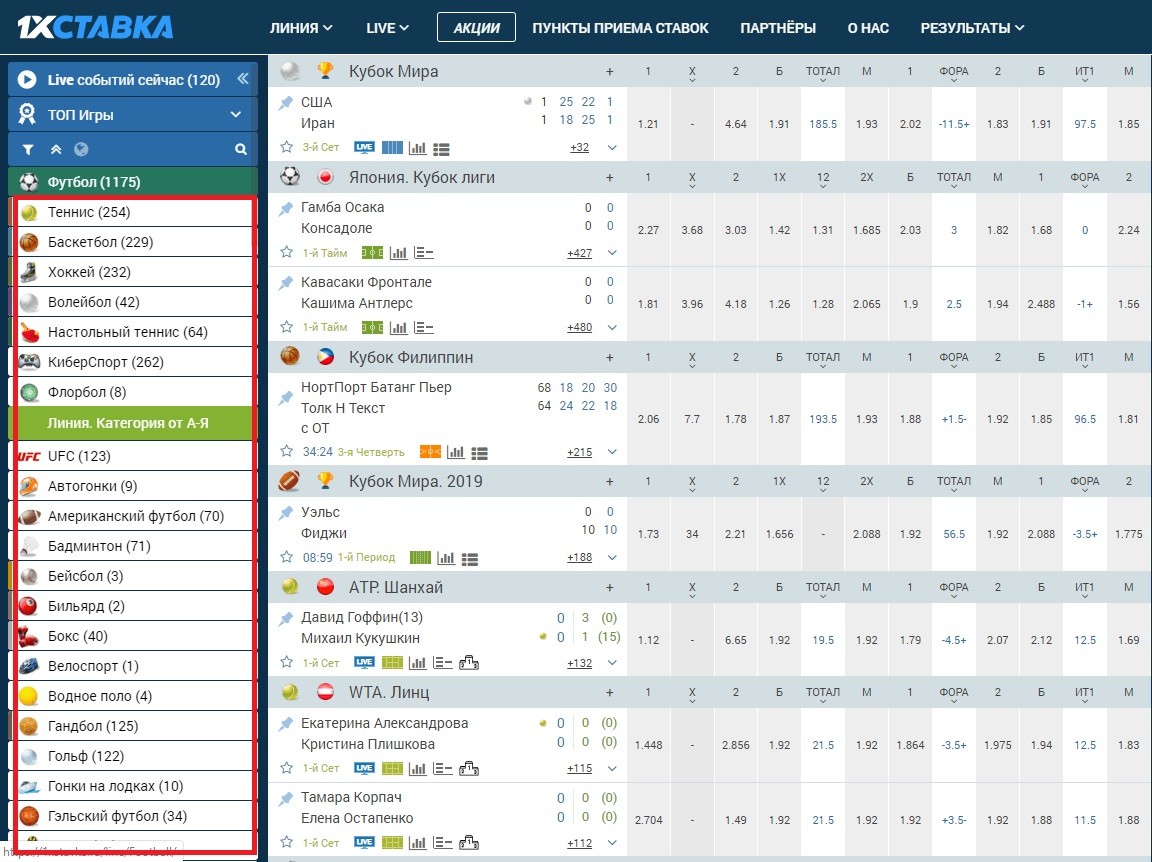
Task: Click China flag beside ATP. Шанхай
Action: point(325,586)
